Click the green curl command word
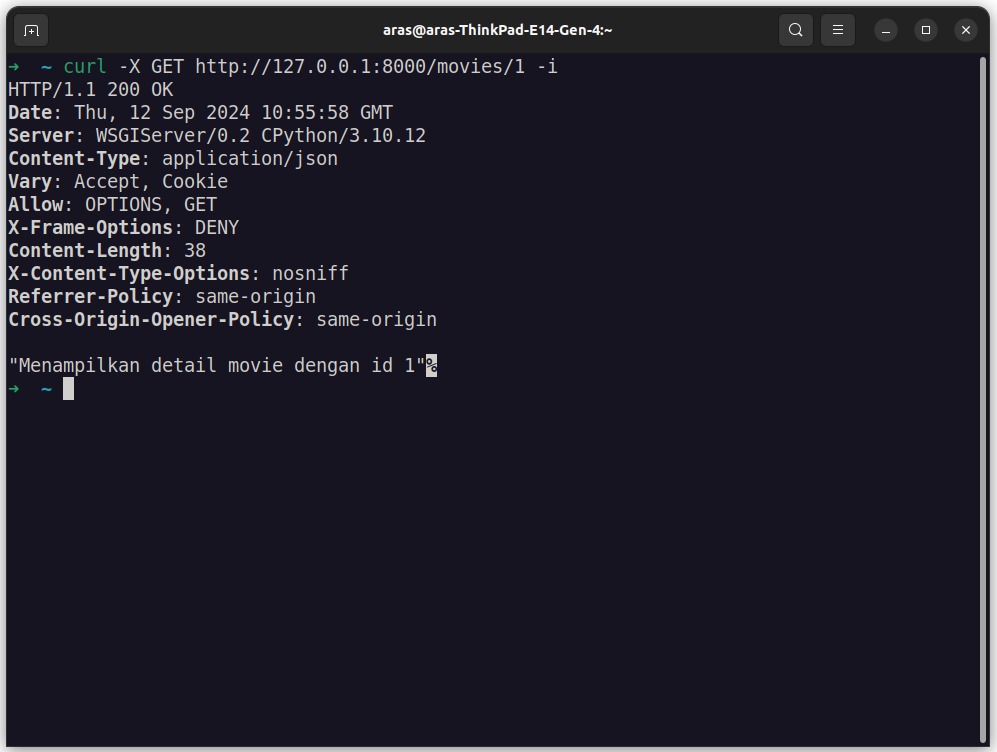 tap(85, 67)
